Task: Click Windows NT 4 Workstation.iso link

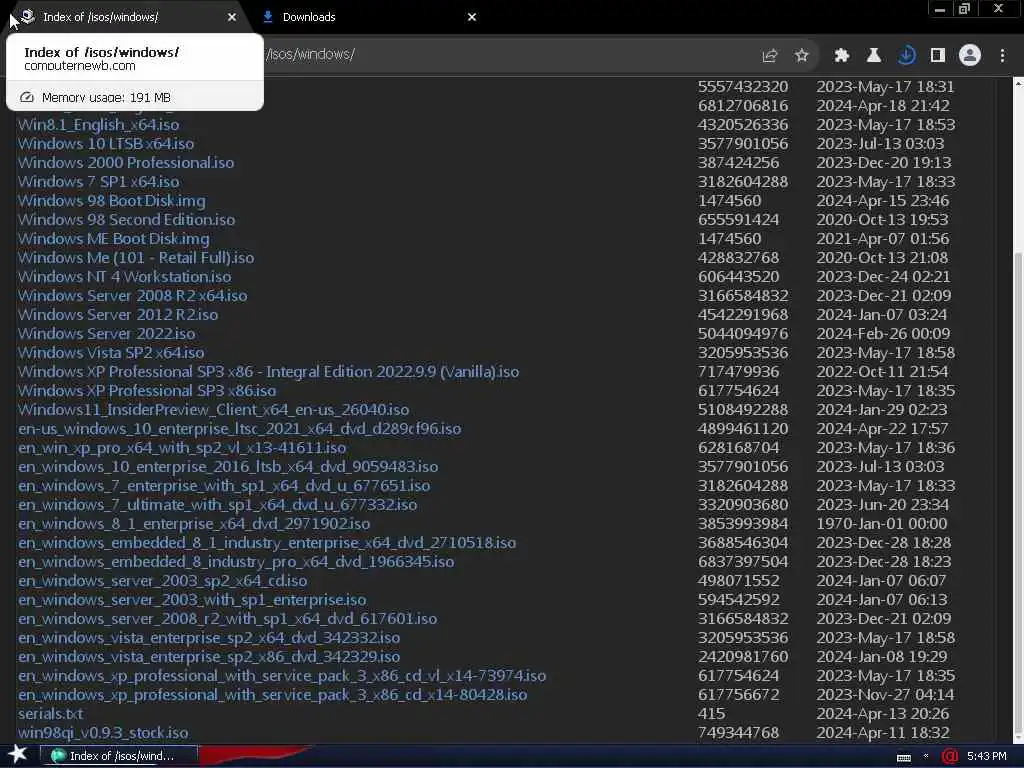Action: pos(125,276)
